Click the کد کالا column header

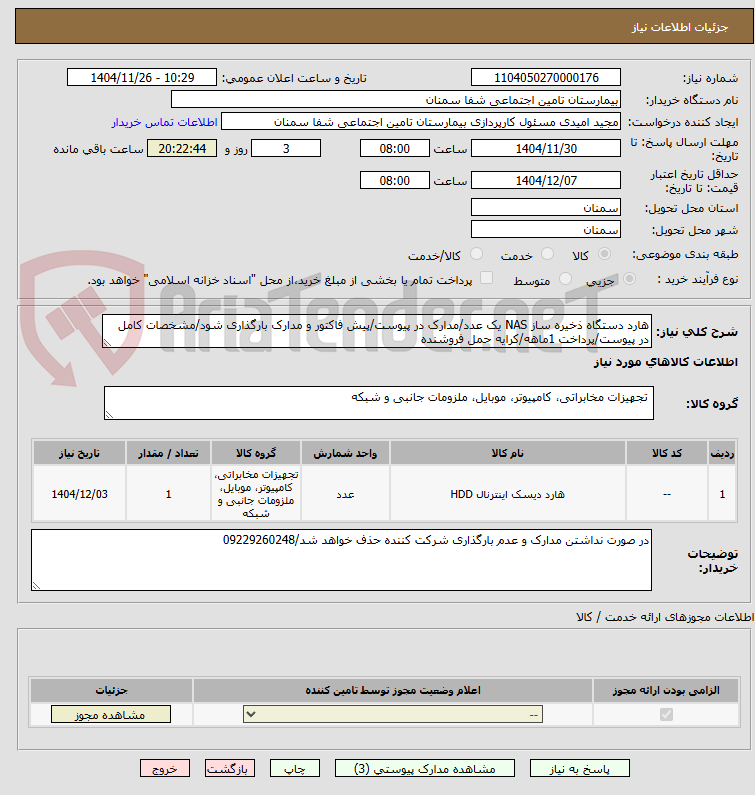[667, 453]
